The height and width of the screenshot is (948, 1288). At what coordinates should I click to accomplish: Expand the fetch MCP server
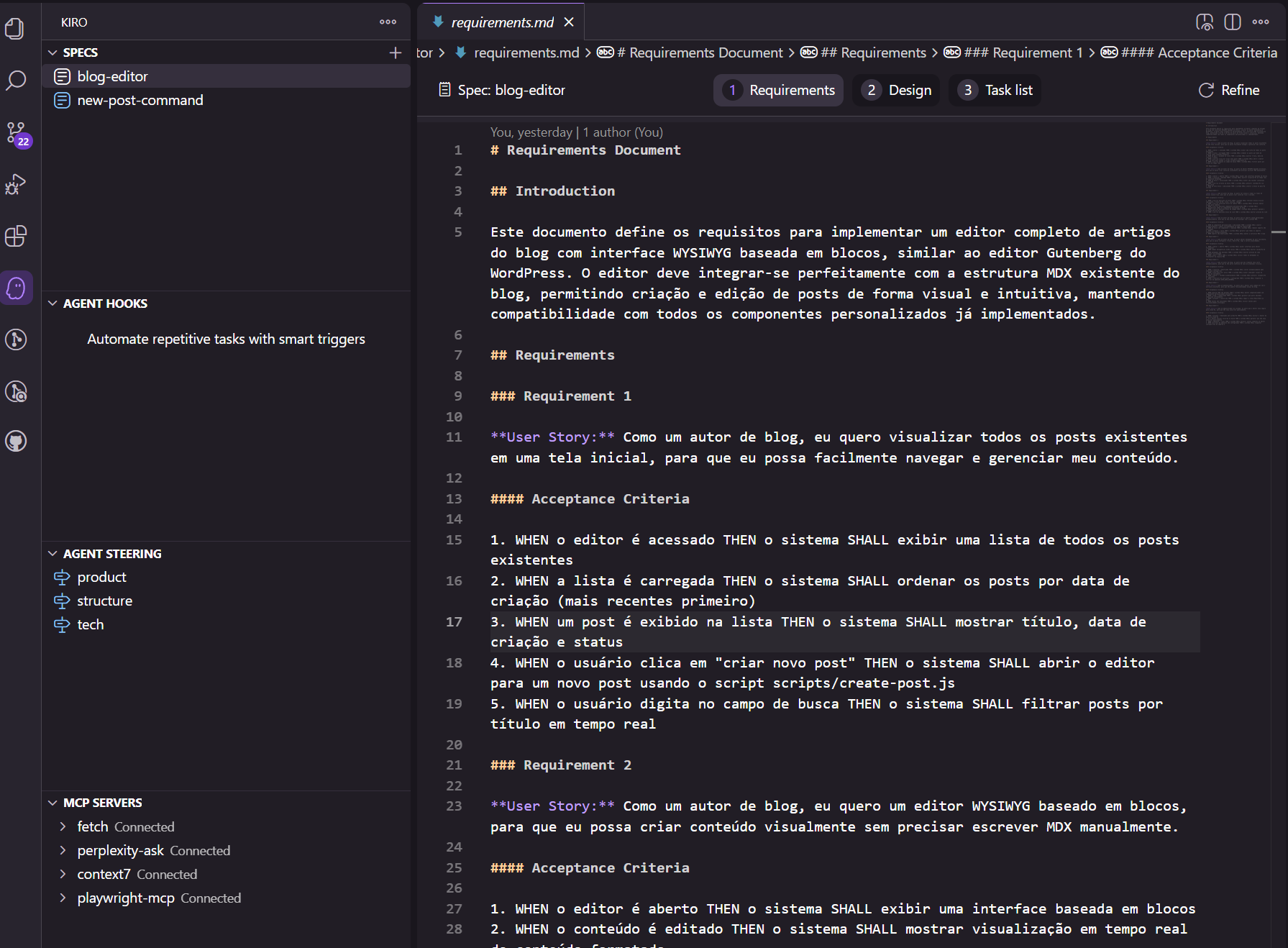click(x=63, y=826)
